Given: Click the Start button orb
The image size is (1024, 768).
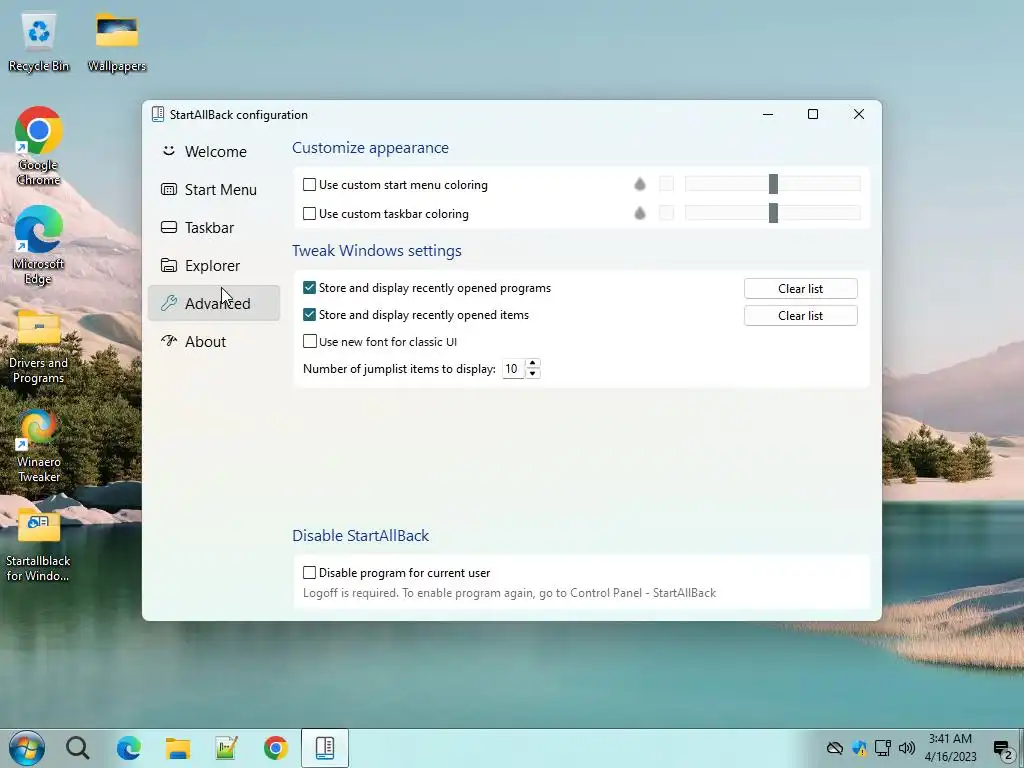Looking at the screenshot, I should click(x=26, y=748).
